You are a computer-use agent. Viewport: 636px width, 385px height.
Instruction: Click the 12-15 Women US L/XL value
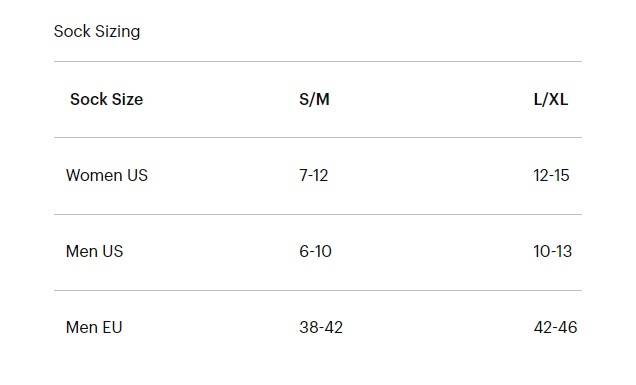point(551,175)
